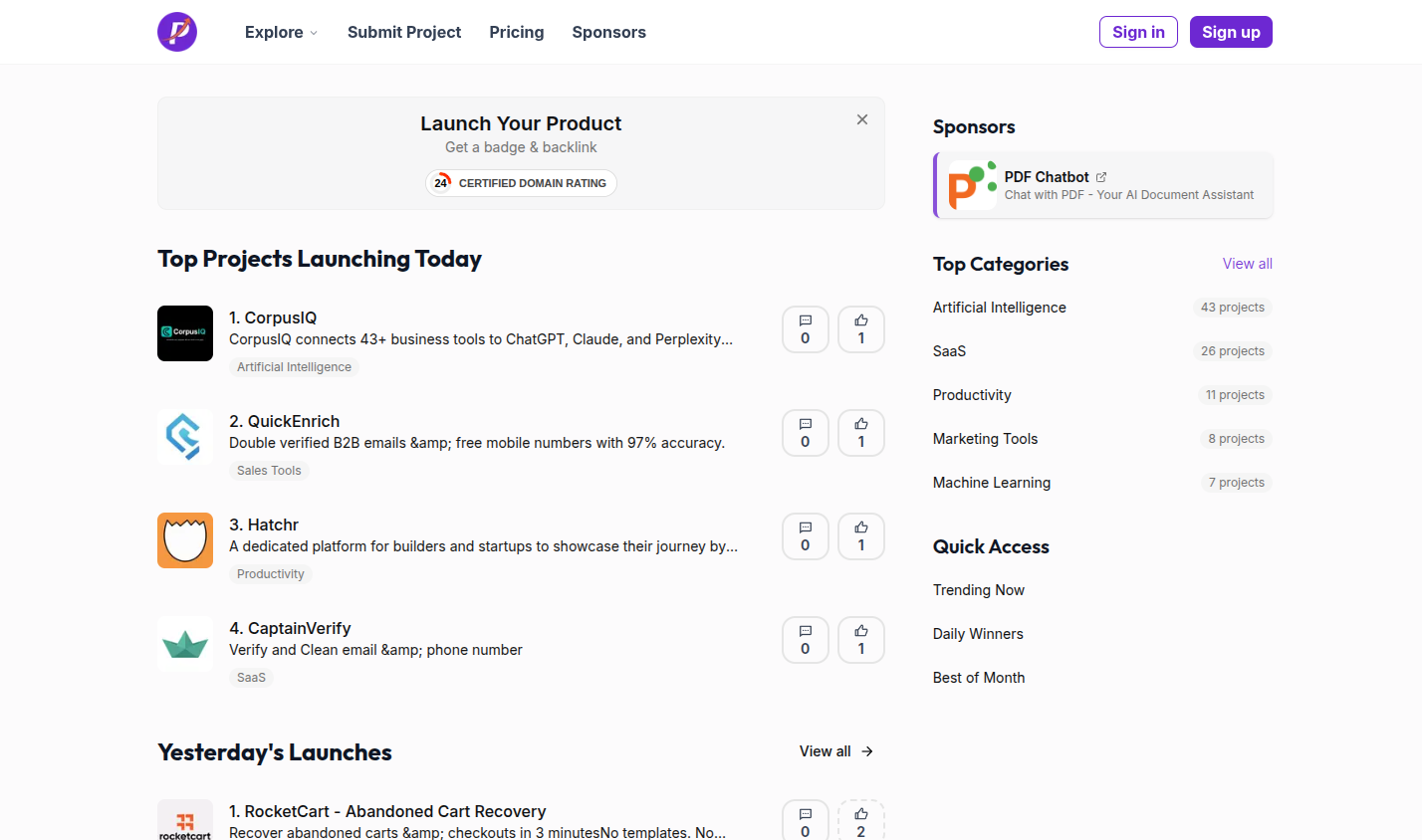Open the Marketing Tools category
The height and width of the screenshot is (840, 1422).
(x=986, y=439)
